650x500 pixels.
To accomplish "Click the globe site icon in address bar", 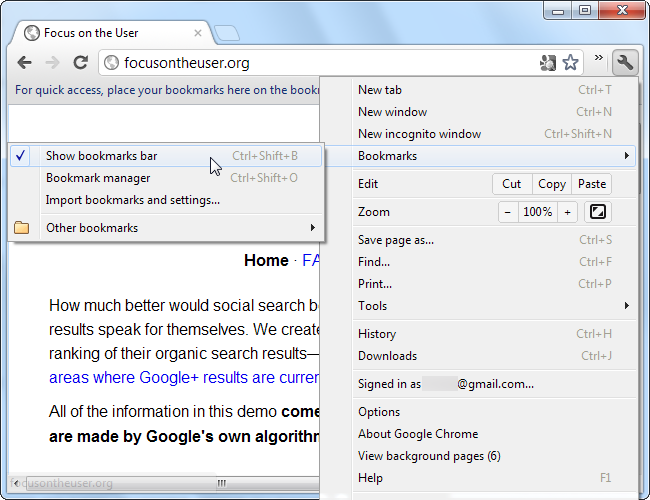I will (x=111, y=63).
